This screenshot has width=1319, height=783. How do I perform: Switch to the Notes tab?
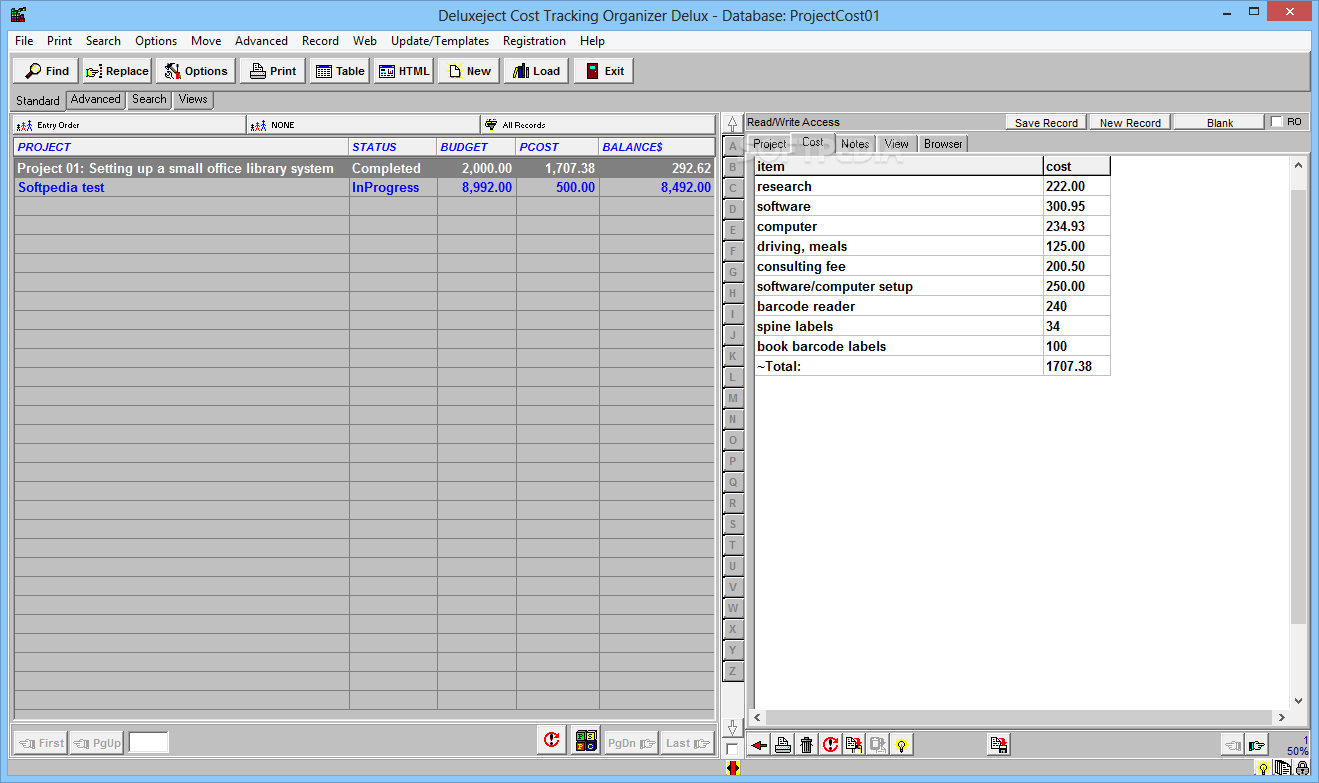[855, 144]
